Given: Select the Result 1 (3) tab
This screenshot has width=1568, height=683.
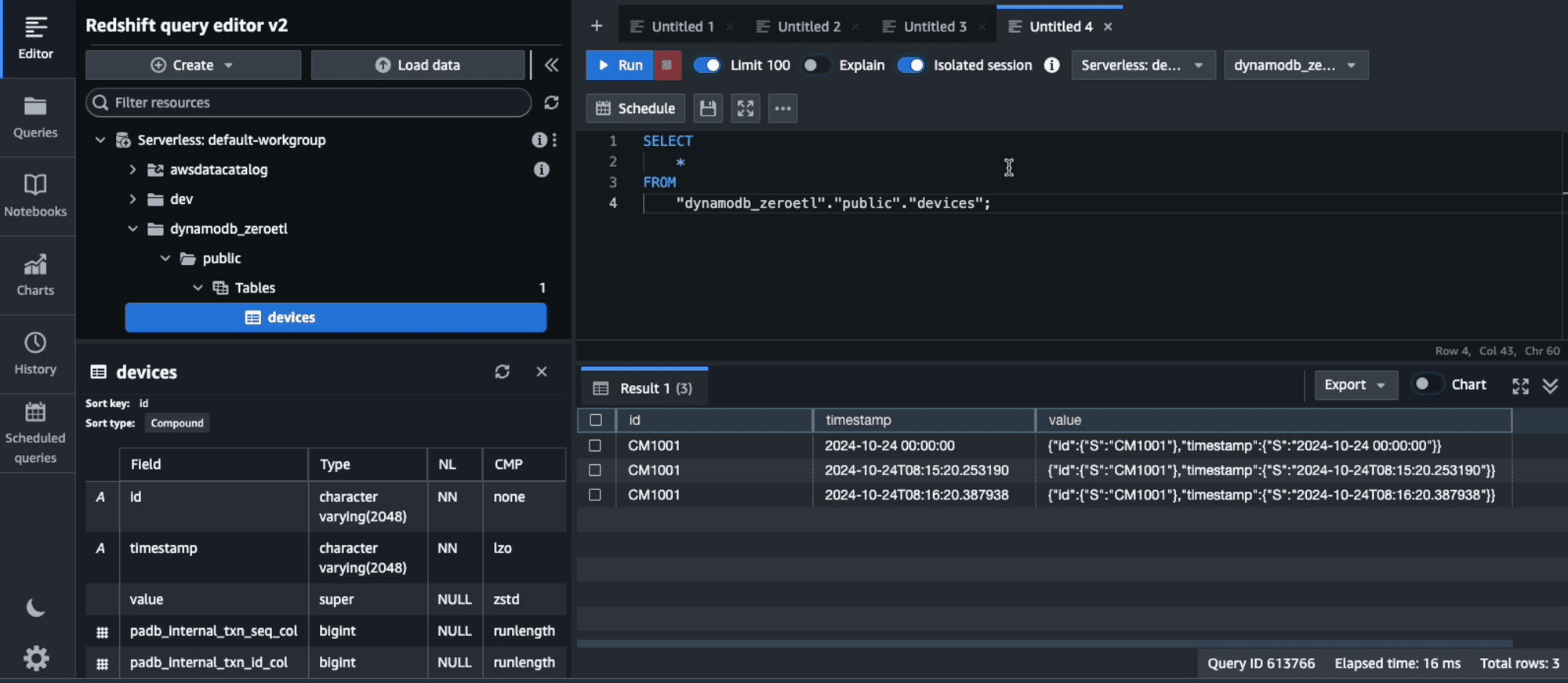Looking at the screenshot, I should coord(644,388).
